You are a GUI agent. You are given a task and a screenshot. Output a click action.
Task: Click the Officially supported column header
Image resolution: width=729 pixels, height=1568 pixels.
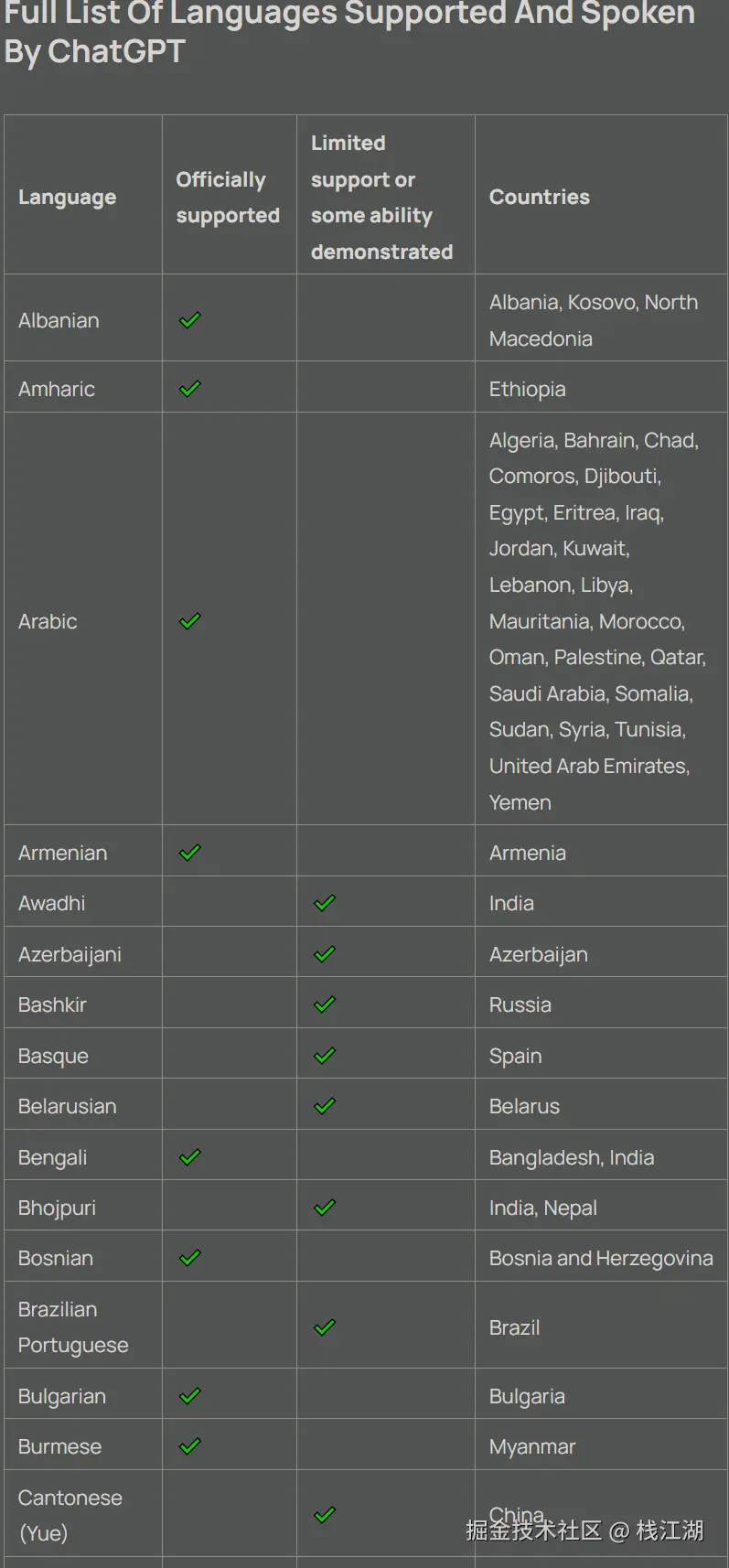tap(228, 197)
